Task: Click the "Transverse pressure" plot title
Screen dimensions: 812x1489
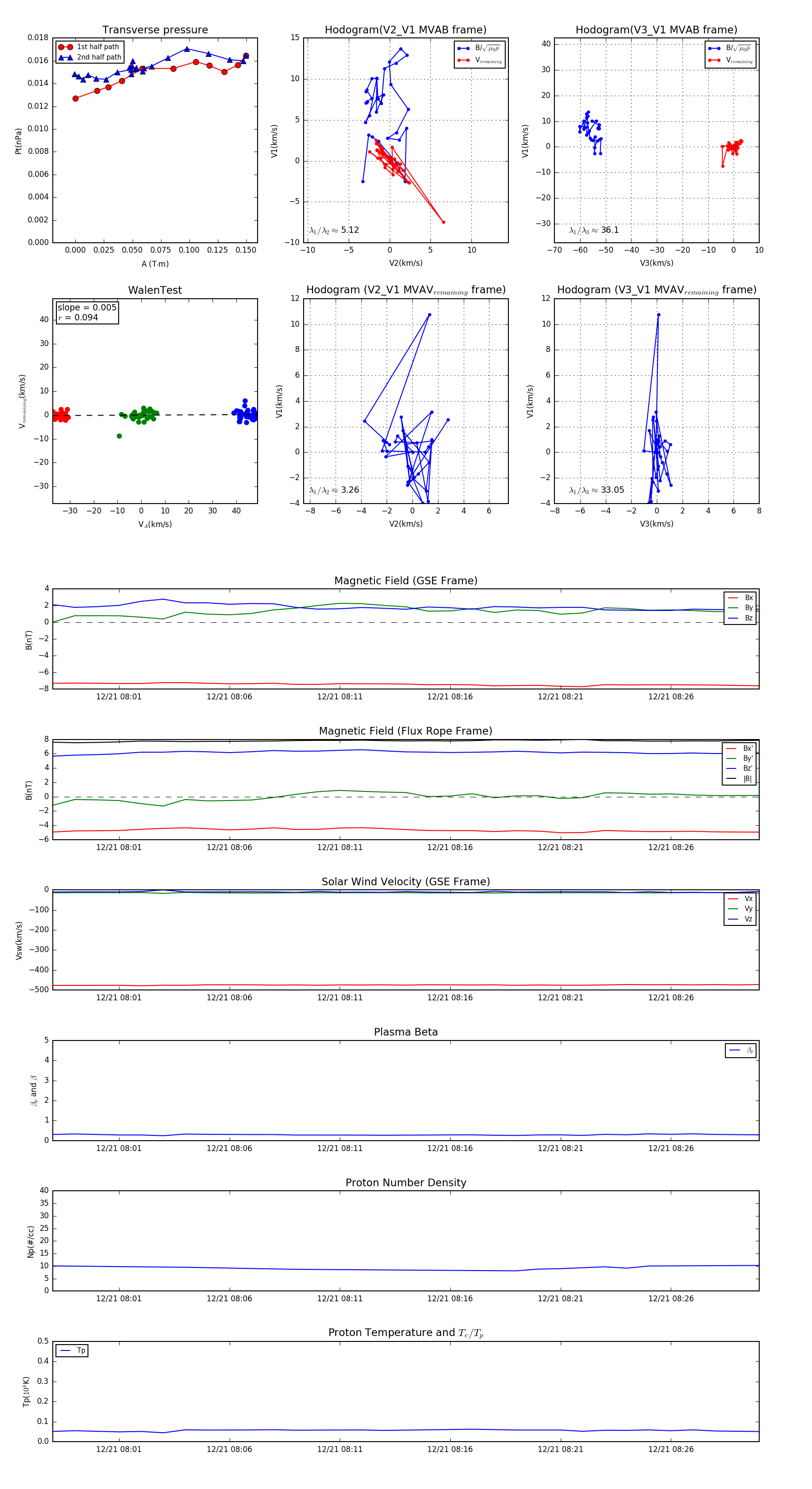Action: pos(155,30)
